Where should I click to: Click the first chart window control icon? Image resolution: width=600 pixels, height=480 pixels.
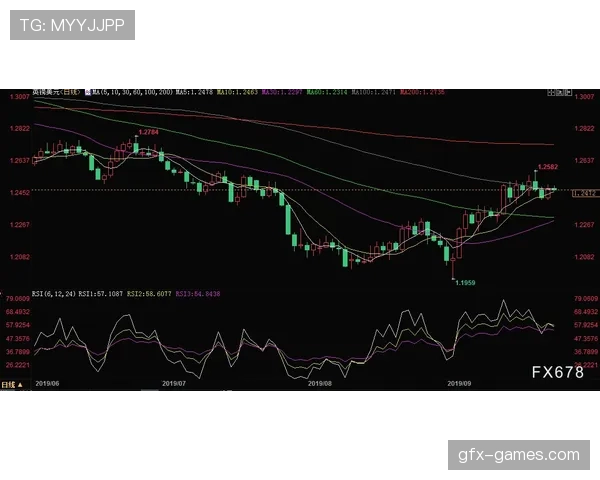(549, 91)
